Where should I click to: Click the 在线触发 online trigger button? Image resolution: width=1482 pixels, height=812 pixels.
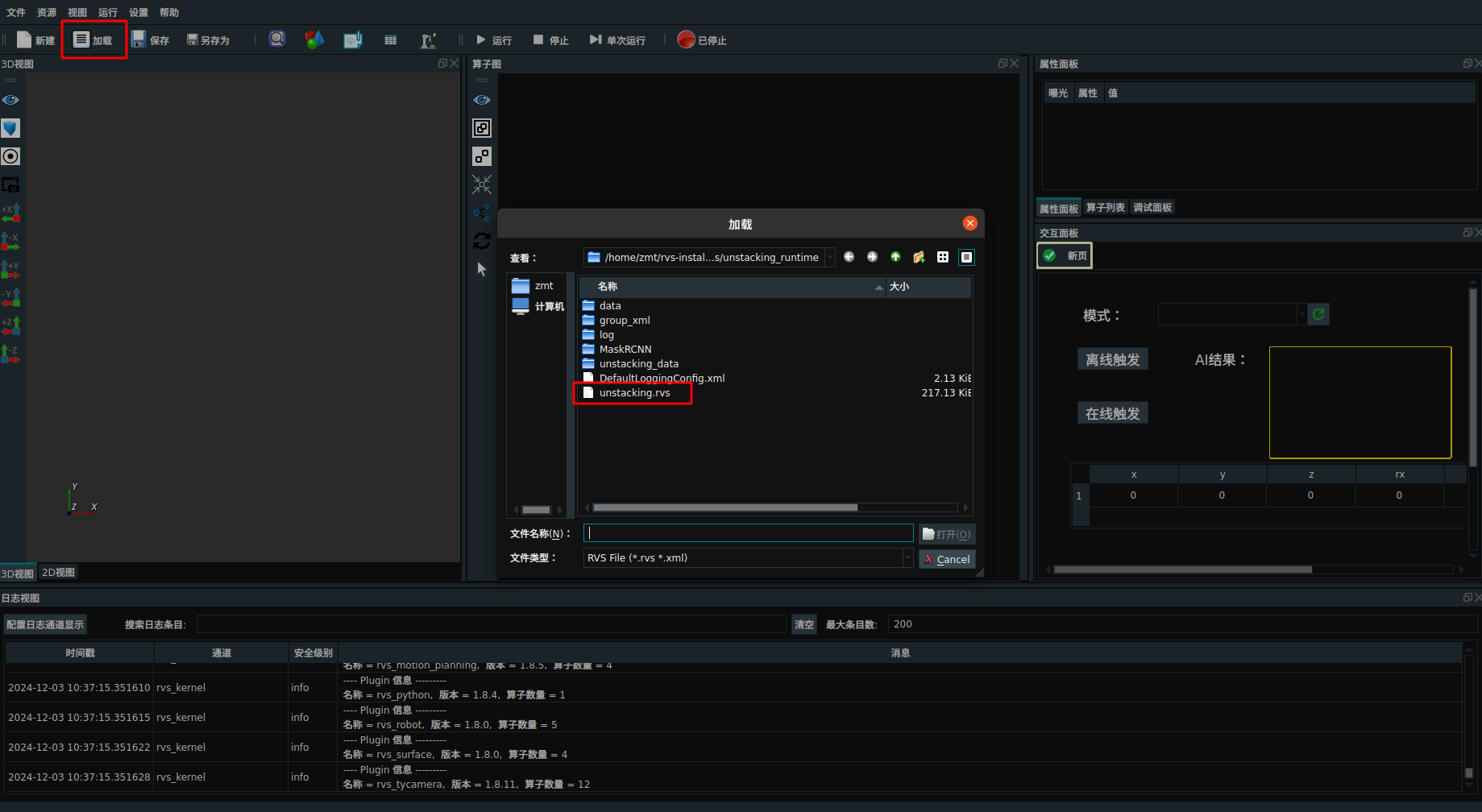[1113, 413]
